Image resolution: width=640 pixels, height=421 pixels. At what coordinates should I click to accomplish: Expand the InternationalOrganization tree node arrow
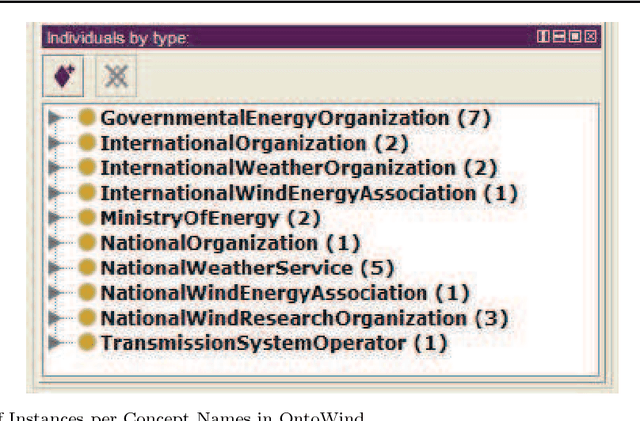[56, 143]
